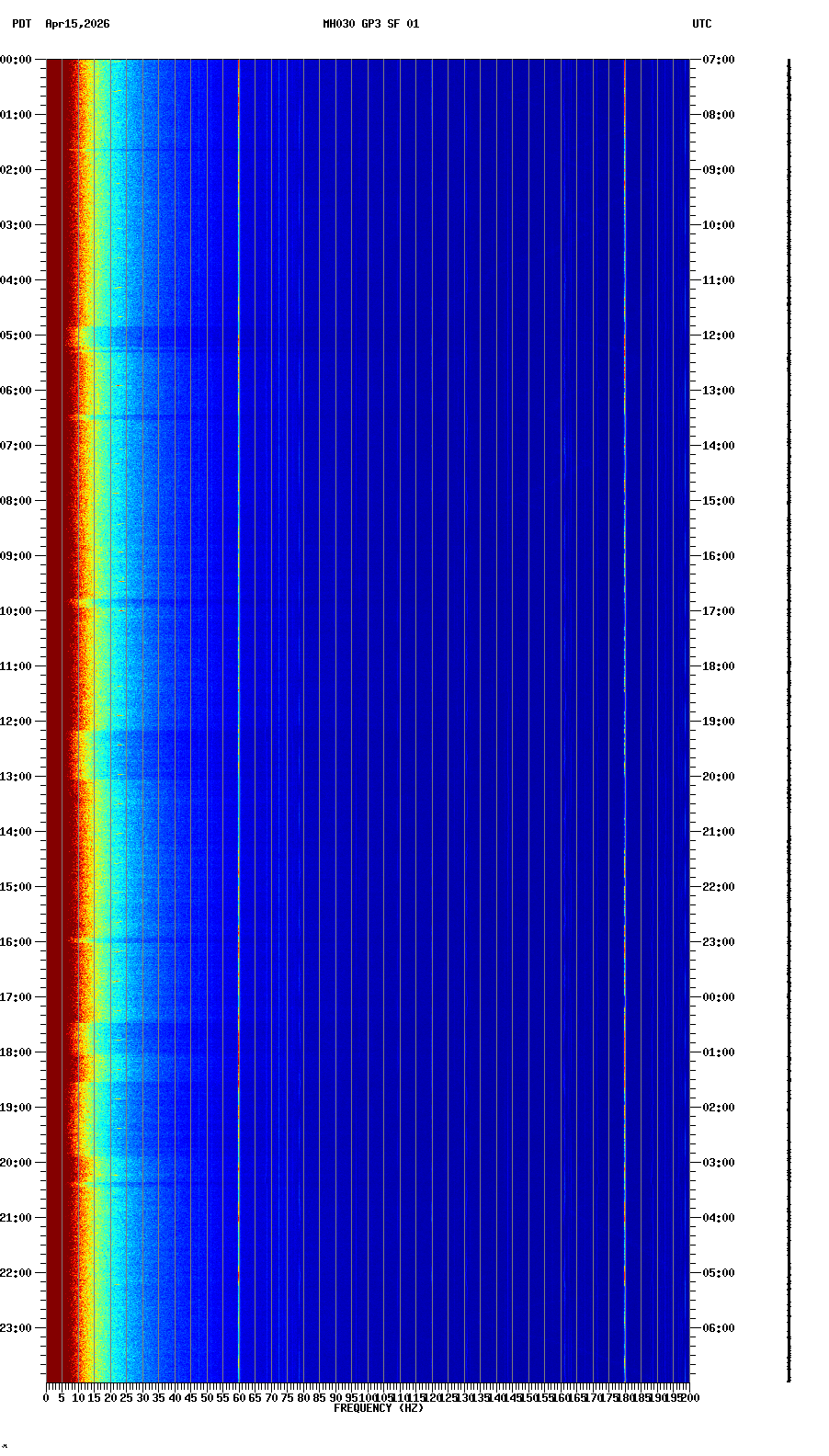Click the 13:00 PDT time label
The width and height of the screenshot is (829, 1456).
17,777
